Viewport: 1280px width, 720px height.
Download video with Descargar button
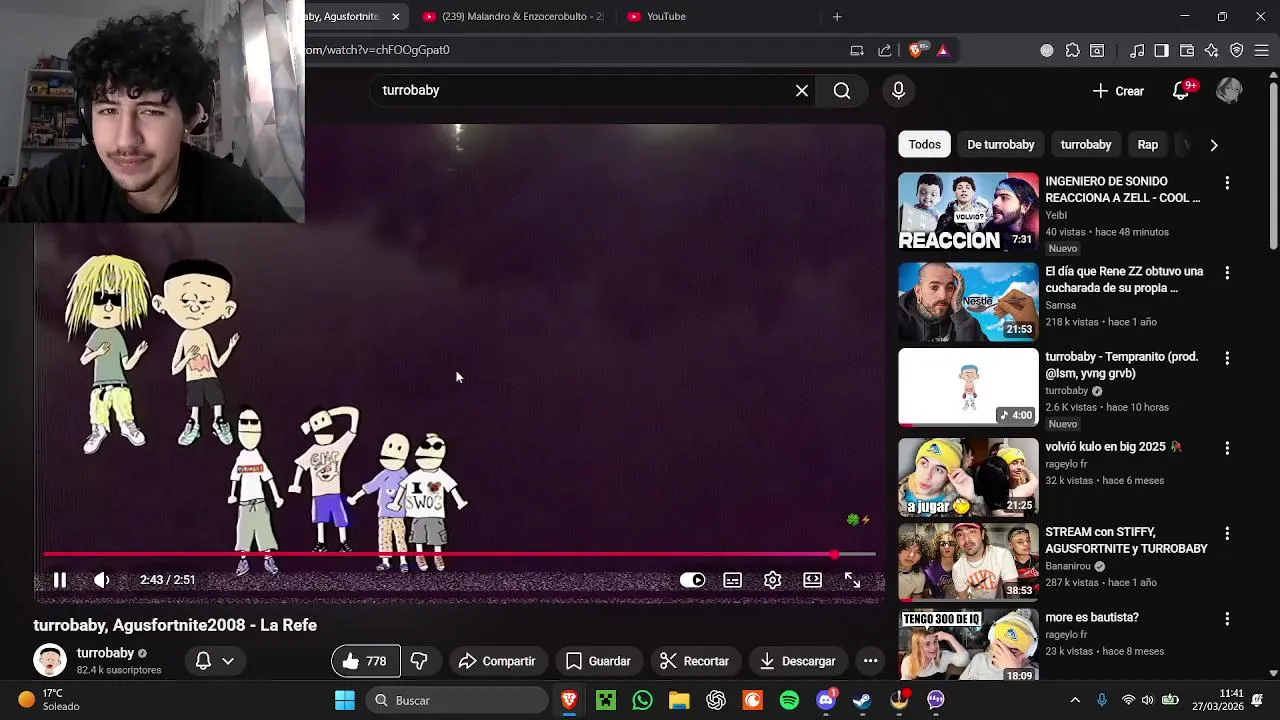point(797,661)
